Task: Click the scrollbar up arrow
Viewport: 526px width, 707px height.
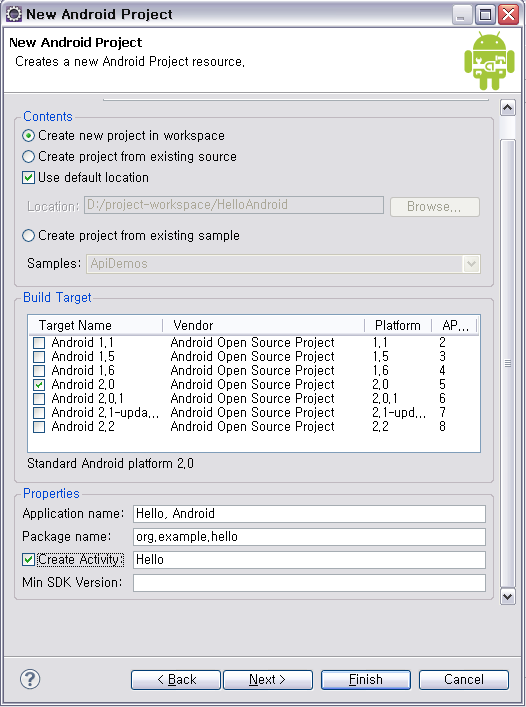Action: [508, 108]
